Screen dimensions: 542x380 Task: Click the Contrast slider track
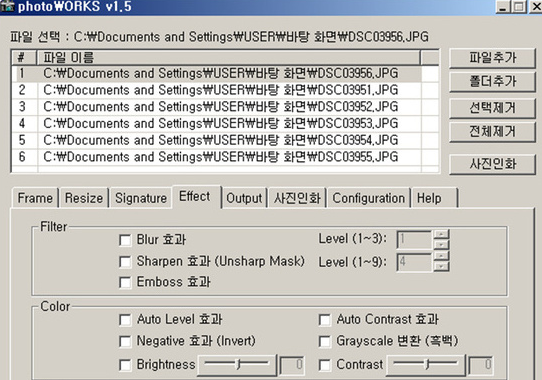click(426, 364)
